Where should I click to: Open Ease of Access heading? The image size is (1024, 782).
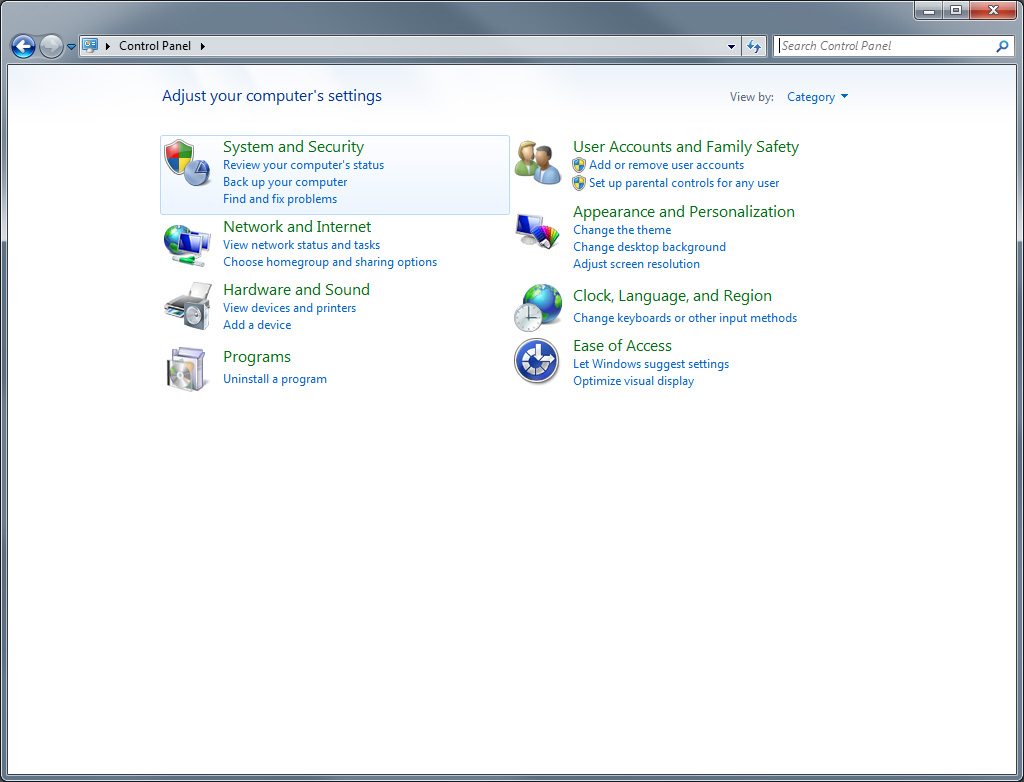click(622, 346)
